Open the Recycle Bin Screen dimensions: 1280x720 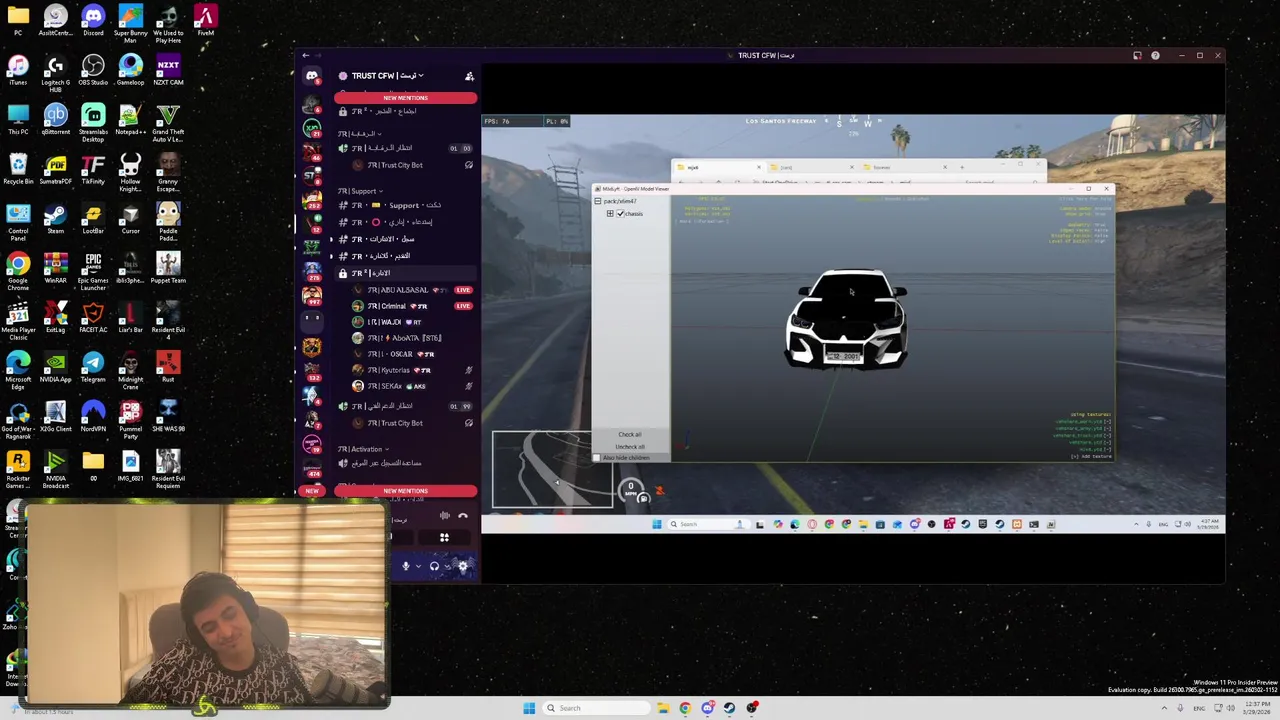18,169
